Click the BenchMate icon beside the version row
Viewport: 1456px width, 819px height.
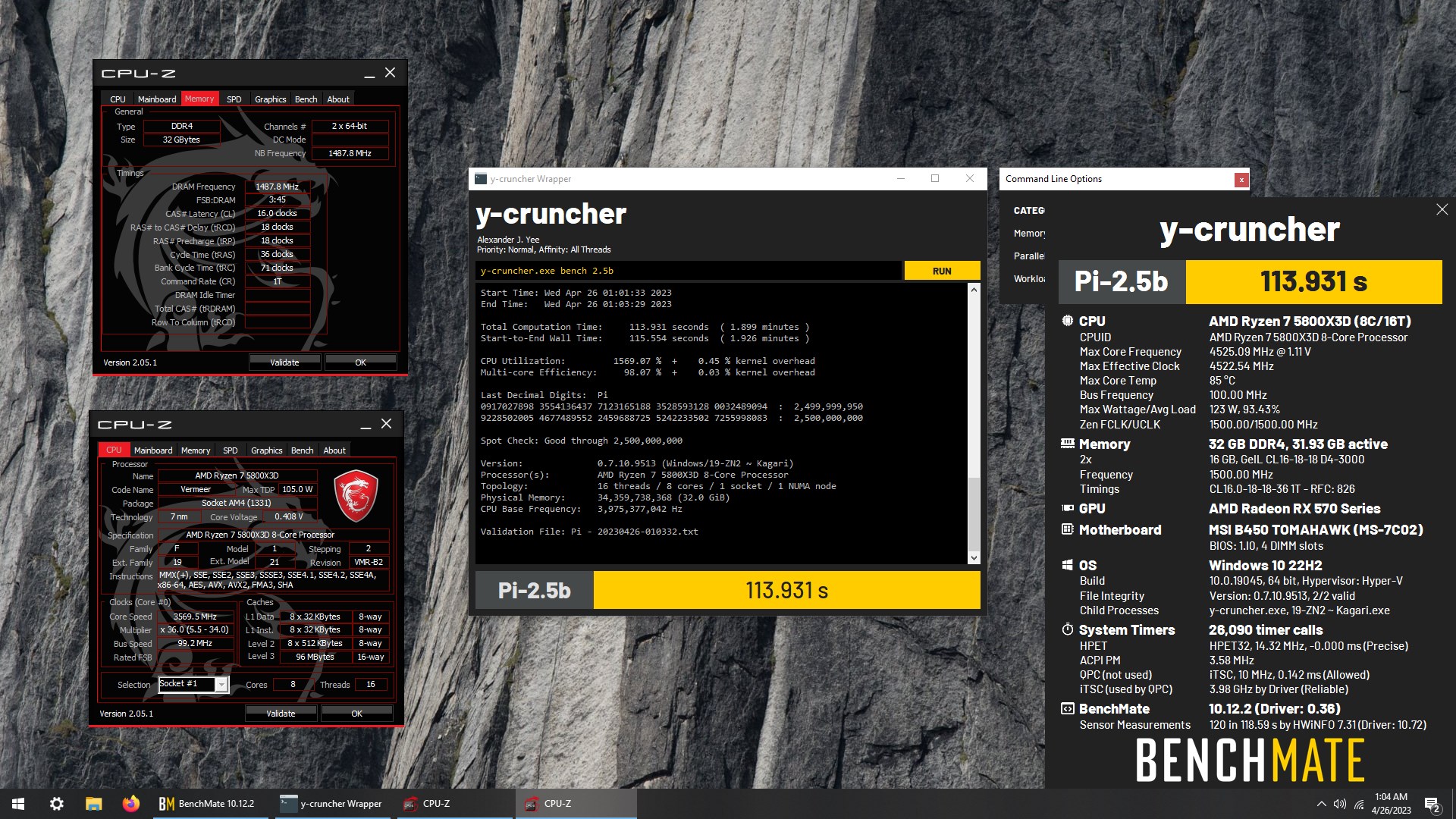tap(1068, 708)
